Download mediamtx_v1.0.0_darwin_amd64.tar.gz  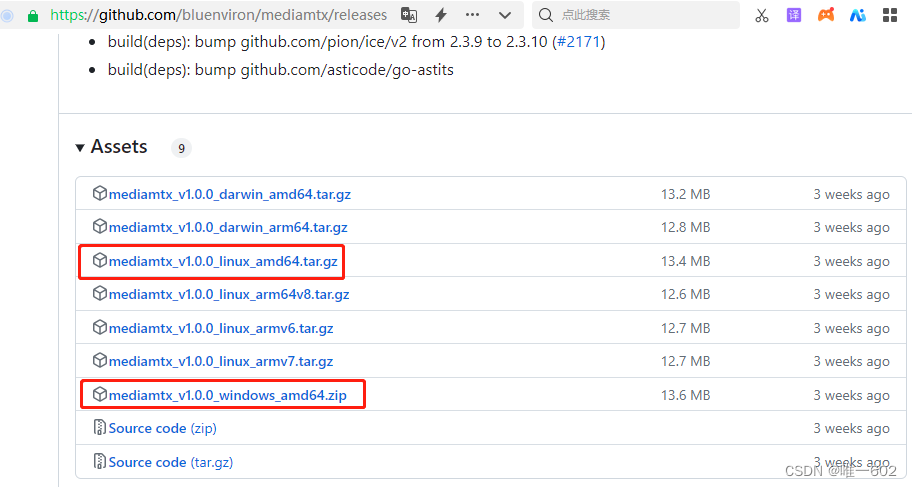[x=230, y=194]
